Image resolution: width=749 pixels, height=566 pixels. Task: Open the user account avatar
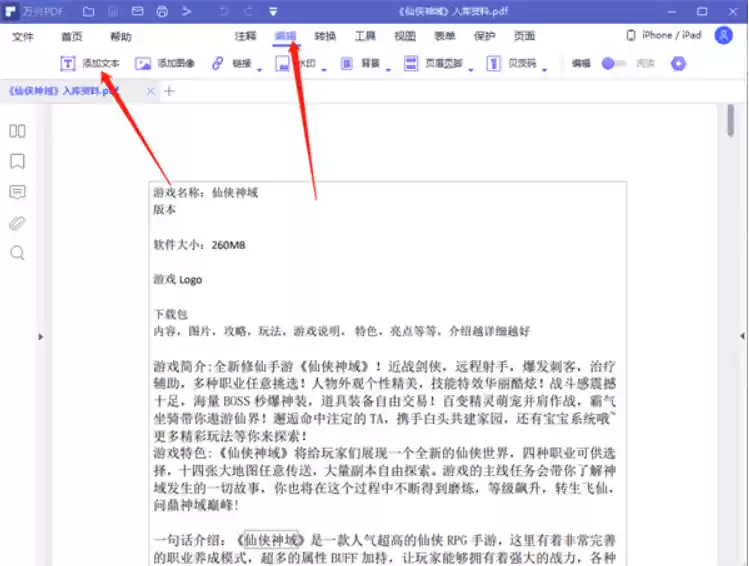(x=723, y=35)
